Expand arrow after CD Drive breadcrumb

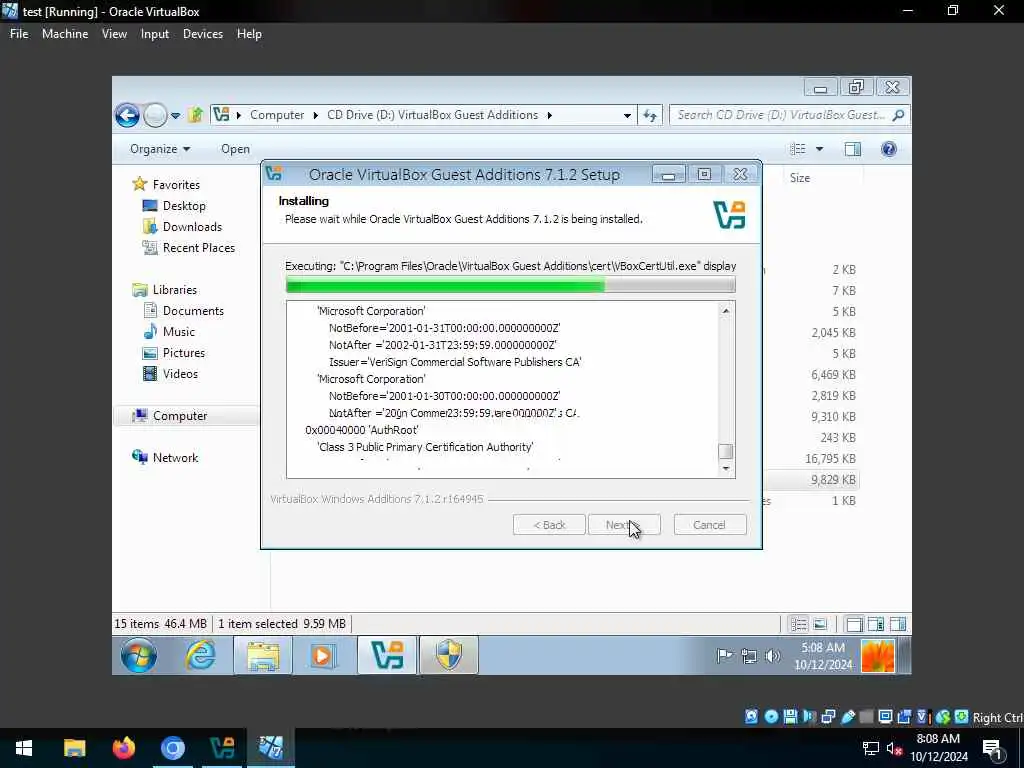(x=549, y=115)
